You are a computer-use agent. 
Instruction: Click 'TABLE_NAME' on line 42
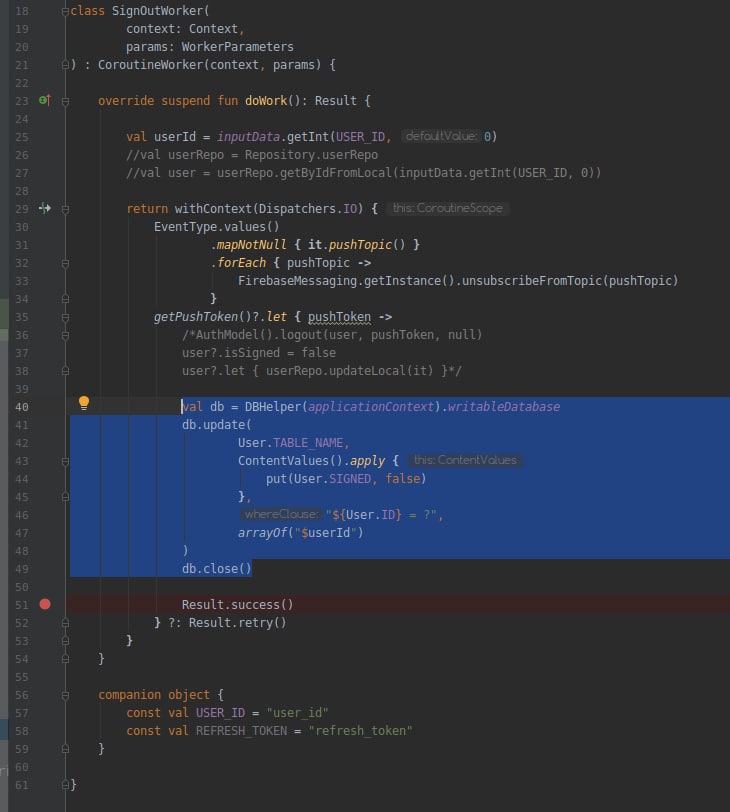coord(308,443)
